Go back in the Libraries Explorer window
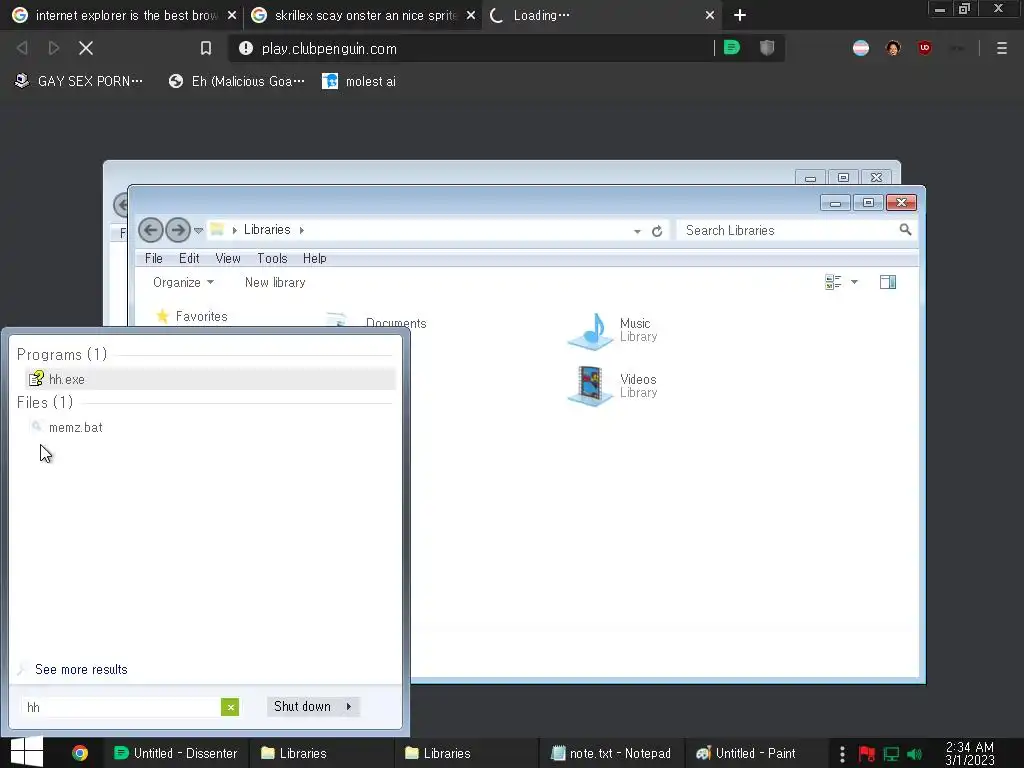The image size is (1024, 768). click(151, 230)
